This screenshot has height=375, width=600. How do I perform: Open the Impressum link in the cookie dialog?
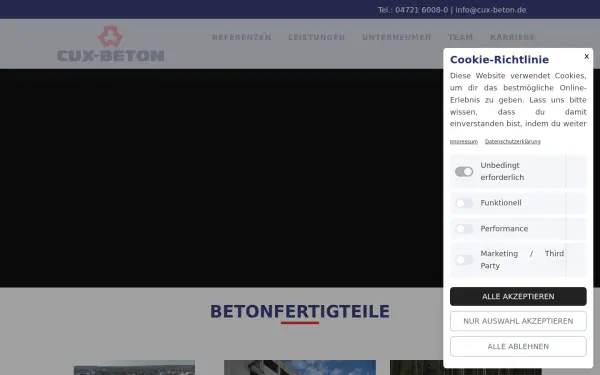click(464, 142)
